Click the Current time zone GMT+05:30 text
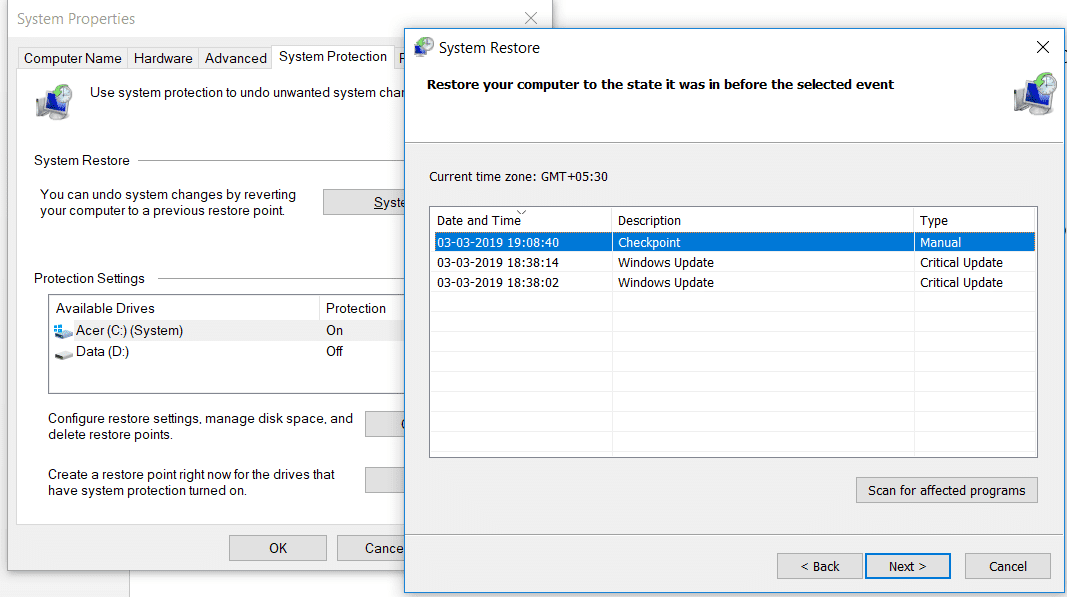 click(x=519, y=177)
